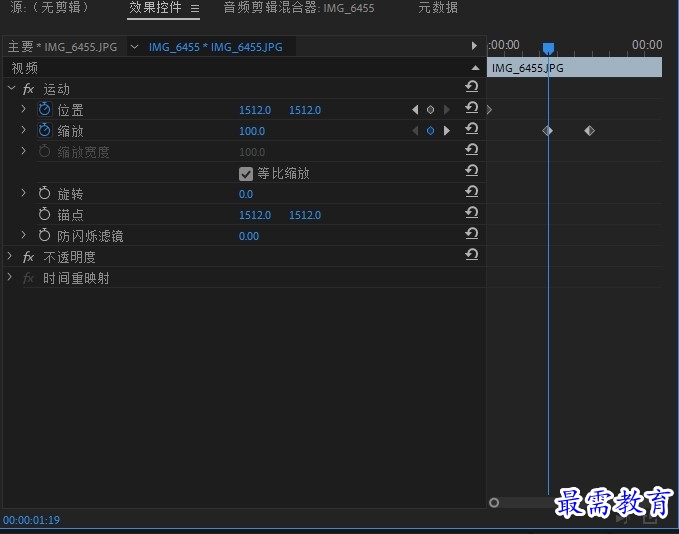This screenshot has width=679, height=534.
Task: Uncheck the 等比缩放 checkbox
Action: (x=246, y=174)
